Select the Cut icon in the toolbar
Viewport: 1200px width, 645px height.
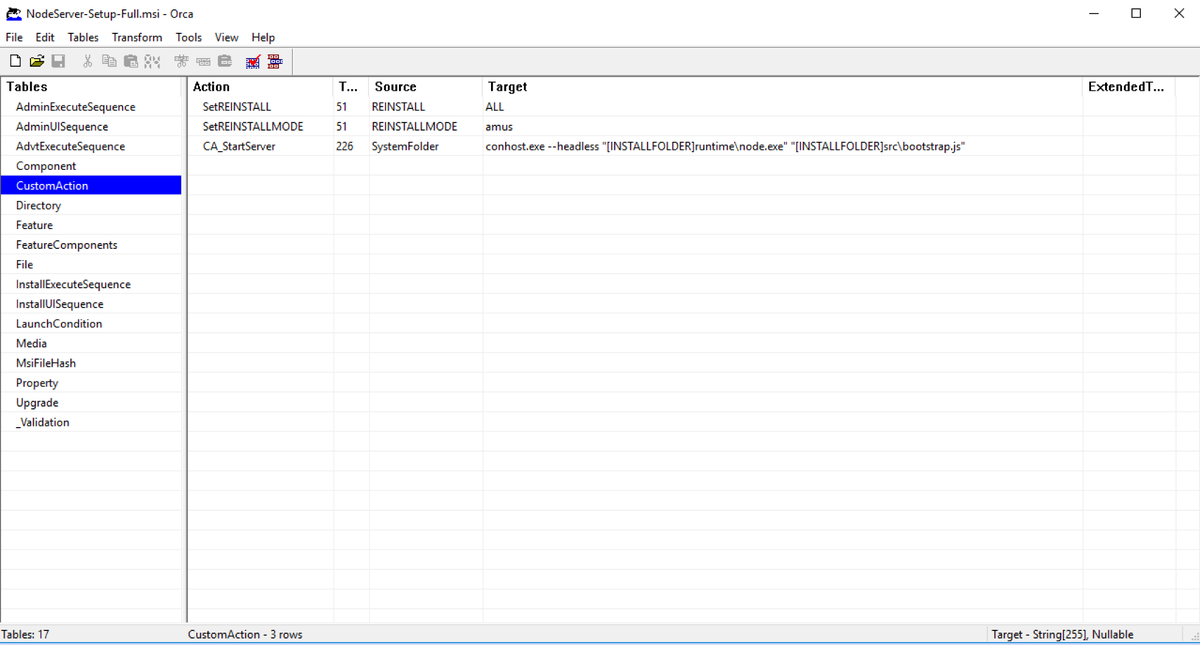tap(87, 60)
